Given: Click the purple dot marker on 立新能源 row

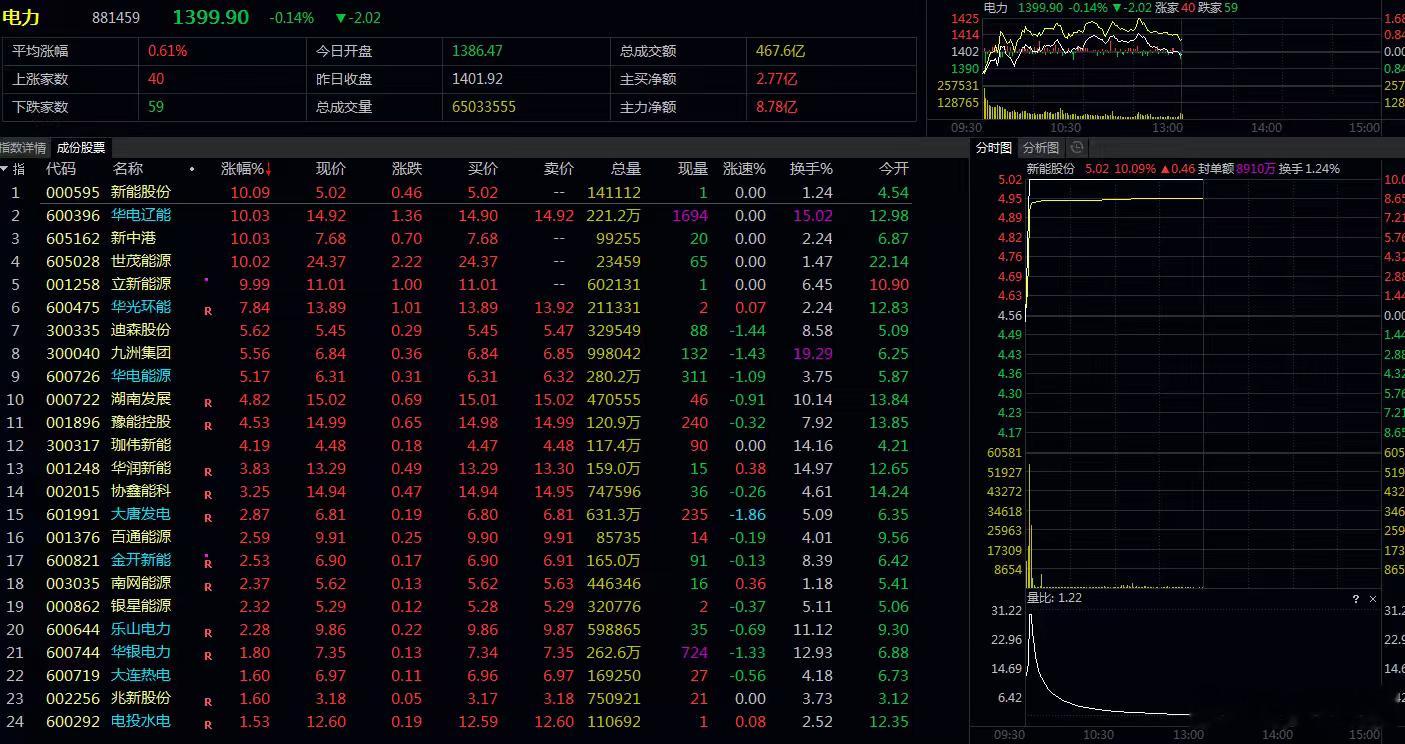Looking at the screenshot, I should (x=206, y=279).
